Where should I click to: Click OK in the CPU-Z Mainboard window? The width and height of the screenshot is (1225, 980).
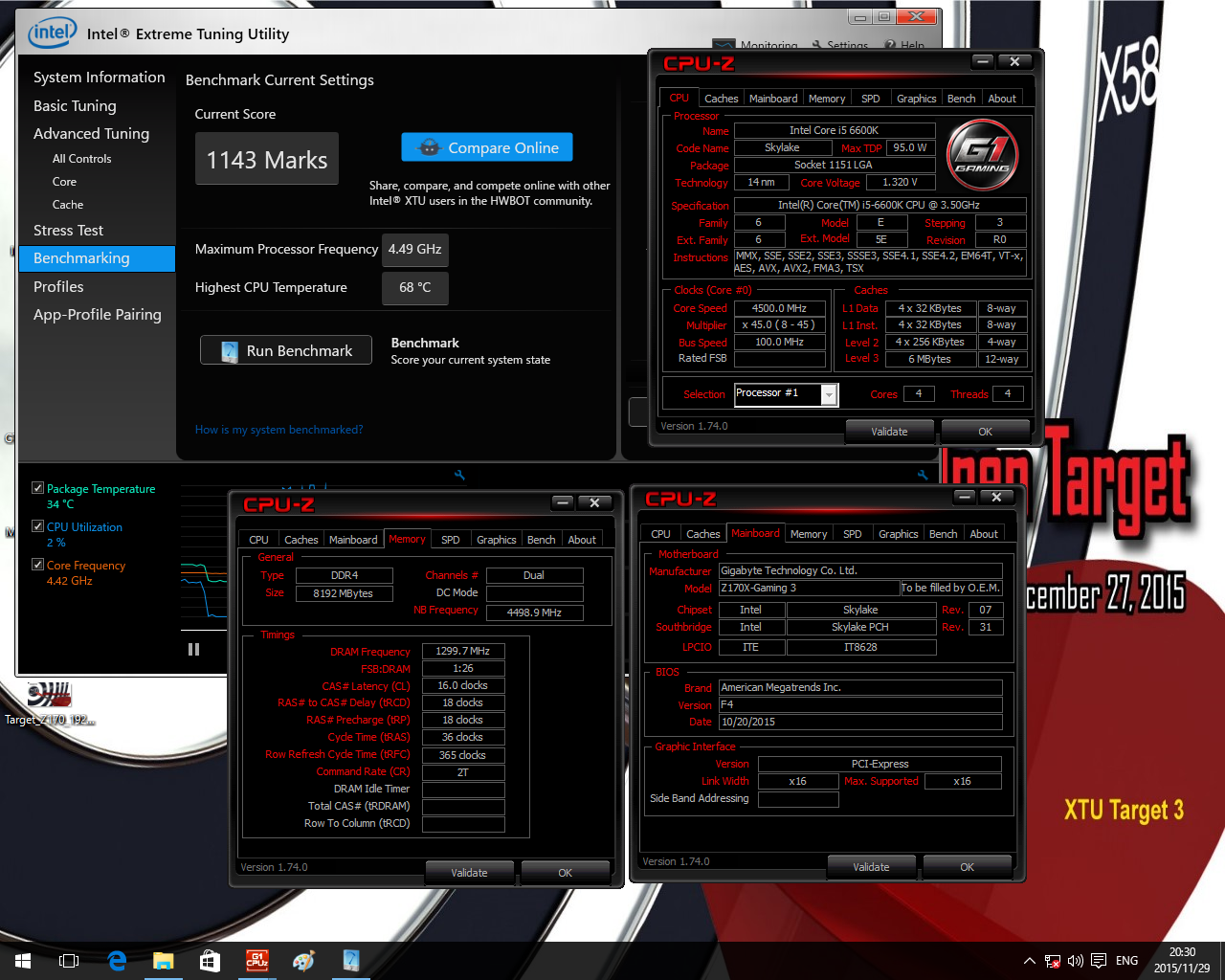click(967, 867)
